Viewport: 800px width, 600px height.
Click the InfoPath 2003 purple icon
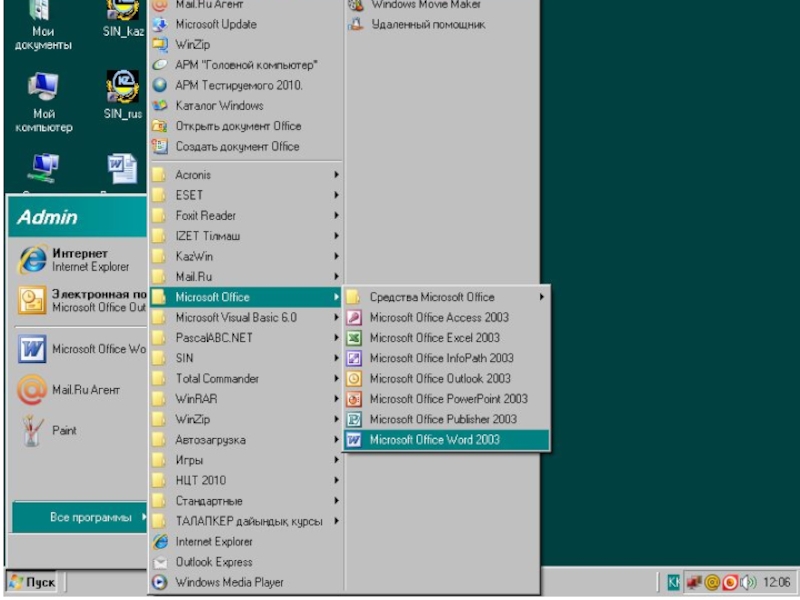[354, 358]
